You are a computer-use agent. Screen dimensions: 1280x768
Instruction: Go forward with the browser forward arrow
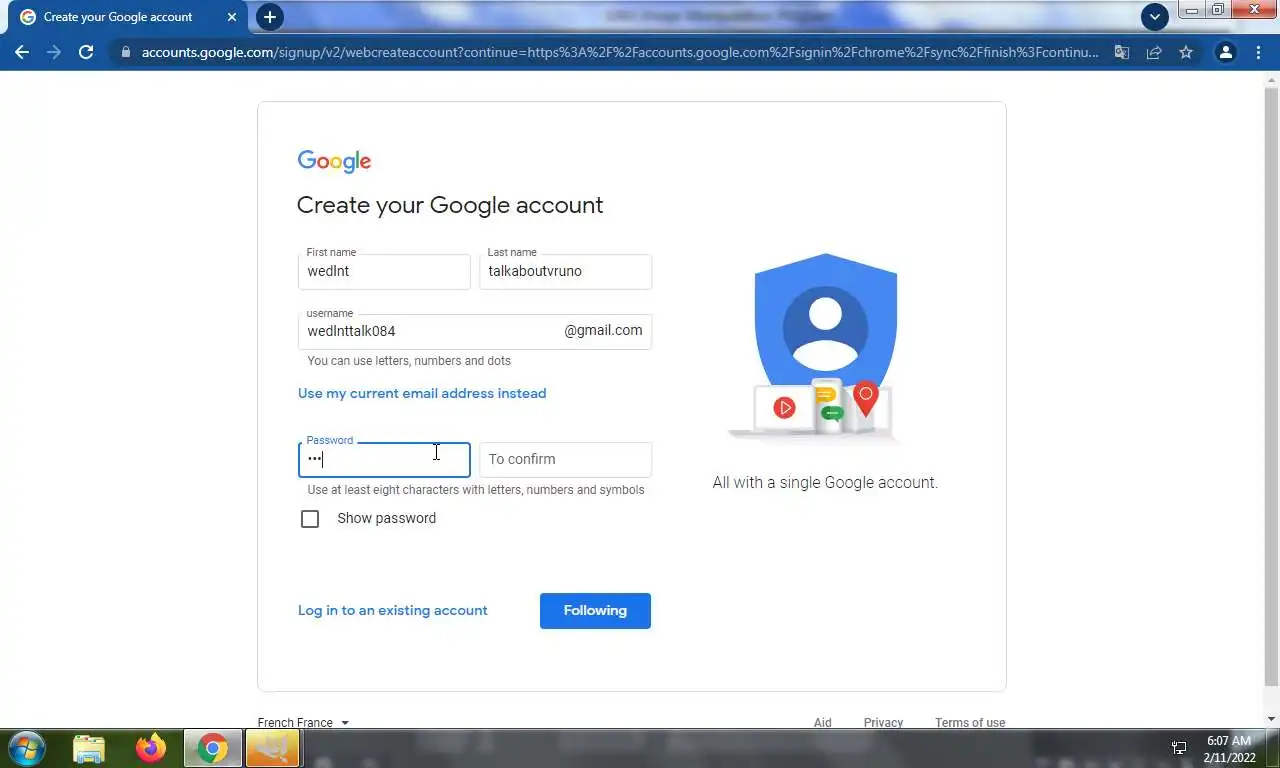point(54,52)
